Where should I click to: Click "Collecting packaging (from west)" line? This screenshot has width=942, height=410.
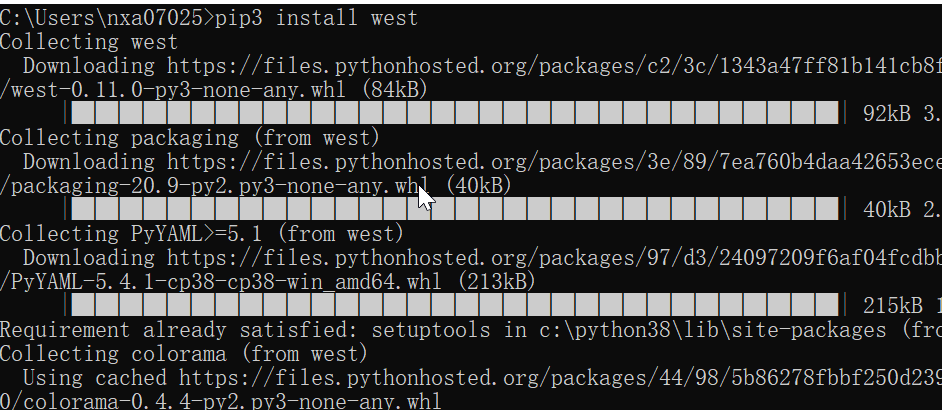click(190, 138)
